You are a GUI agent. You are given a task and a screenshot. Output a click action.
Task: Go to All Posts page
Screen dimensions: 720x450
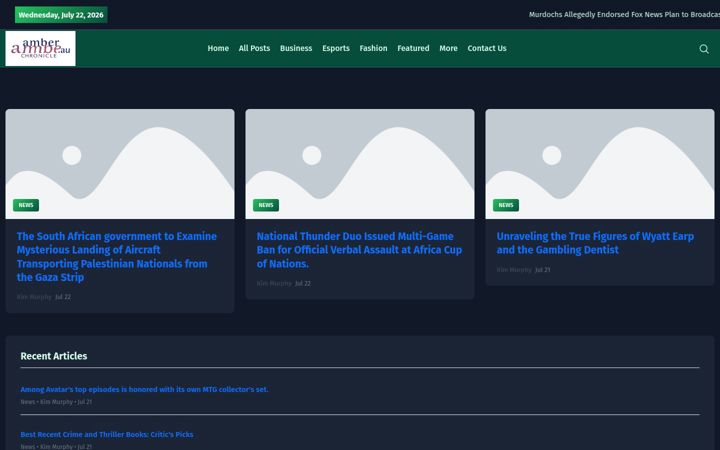pos(254,48)
